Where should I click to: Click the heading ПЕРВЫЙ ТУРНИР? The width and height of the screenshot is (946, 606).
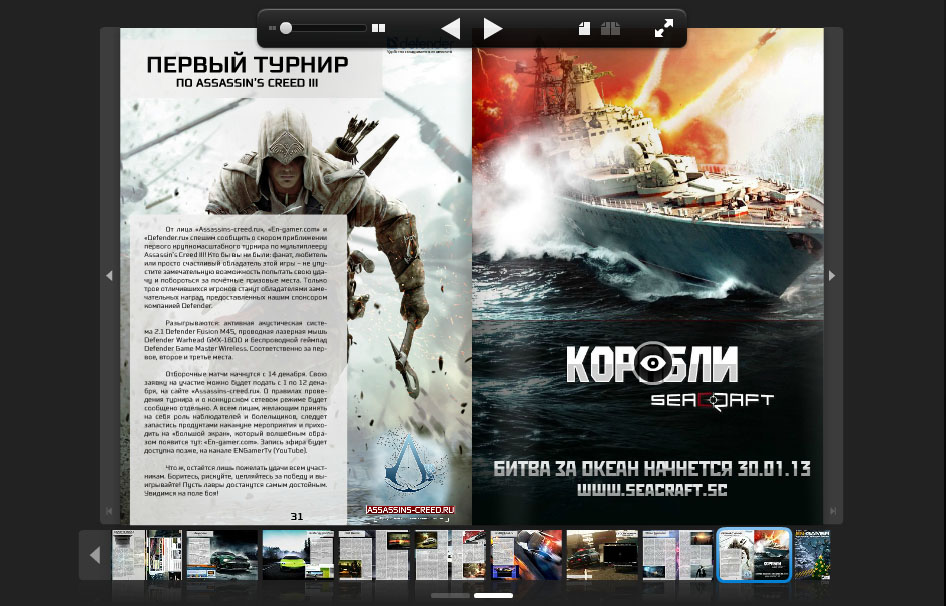coord(247,64)
